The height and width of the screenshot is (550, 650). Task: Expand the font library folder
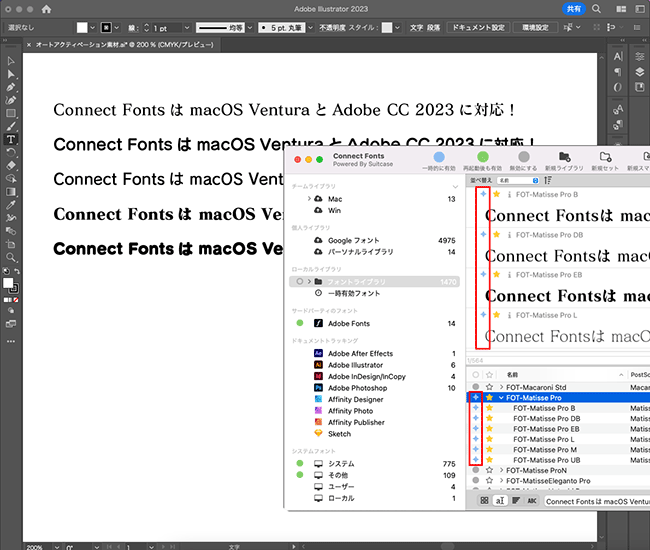[x=309, y=281]
